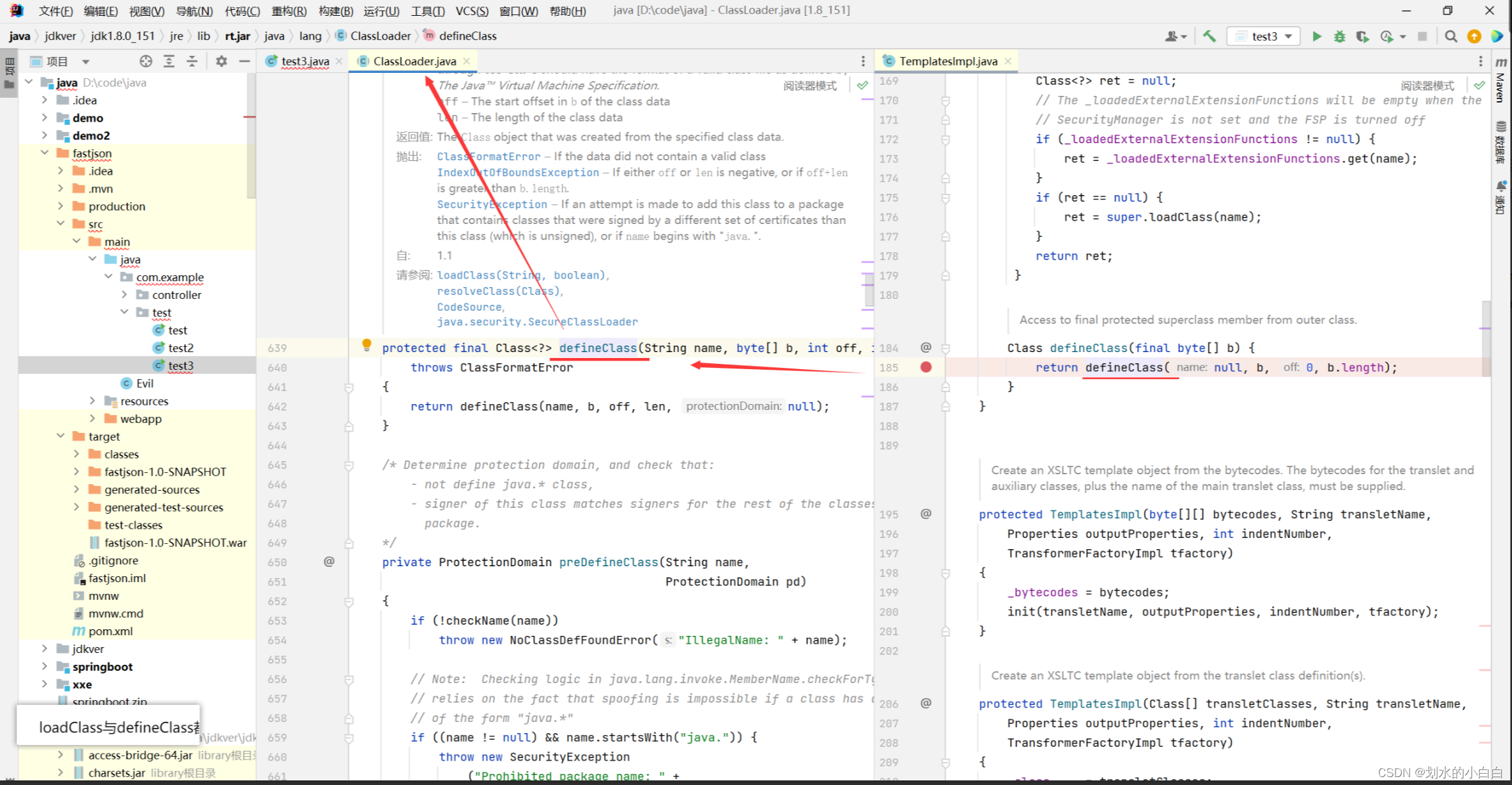1512x785 pixels.
Task: Toggle the breakpoint at line 185
Action: 926,367
